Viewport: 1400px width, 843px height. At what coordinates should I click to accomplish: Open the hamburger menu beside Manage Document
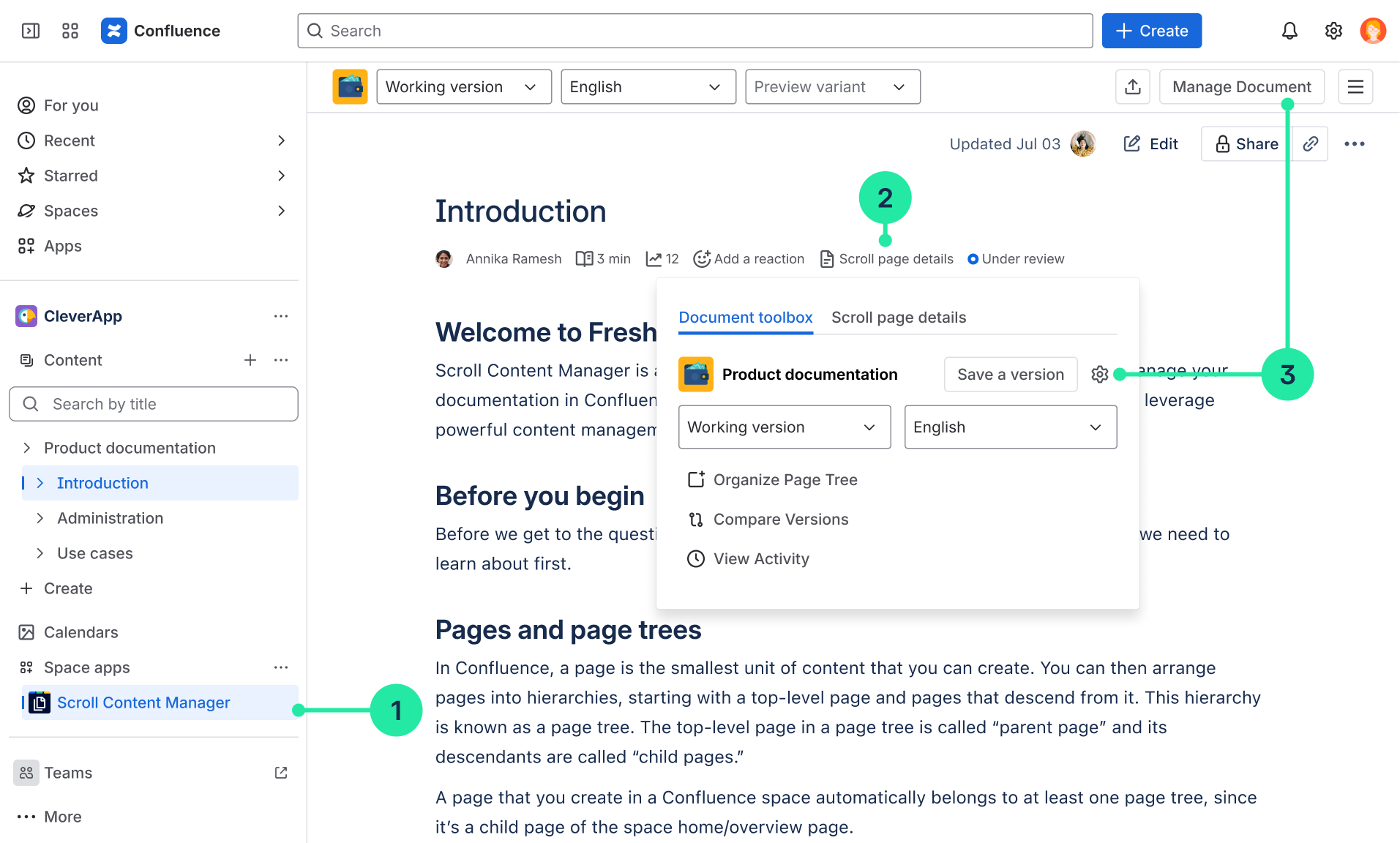coord(1355,87)
